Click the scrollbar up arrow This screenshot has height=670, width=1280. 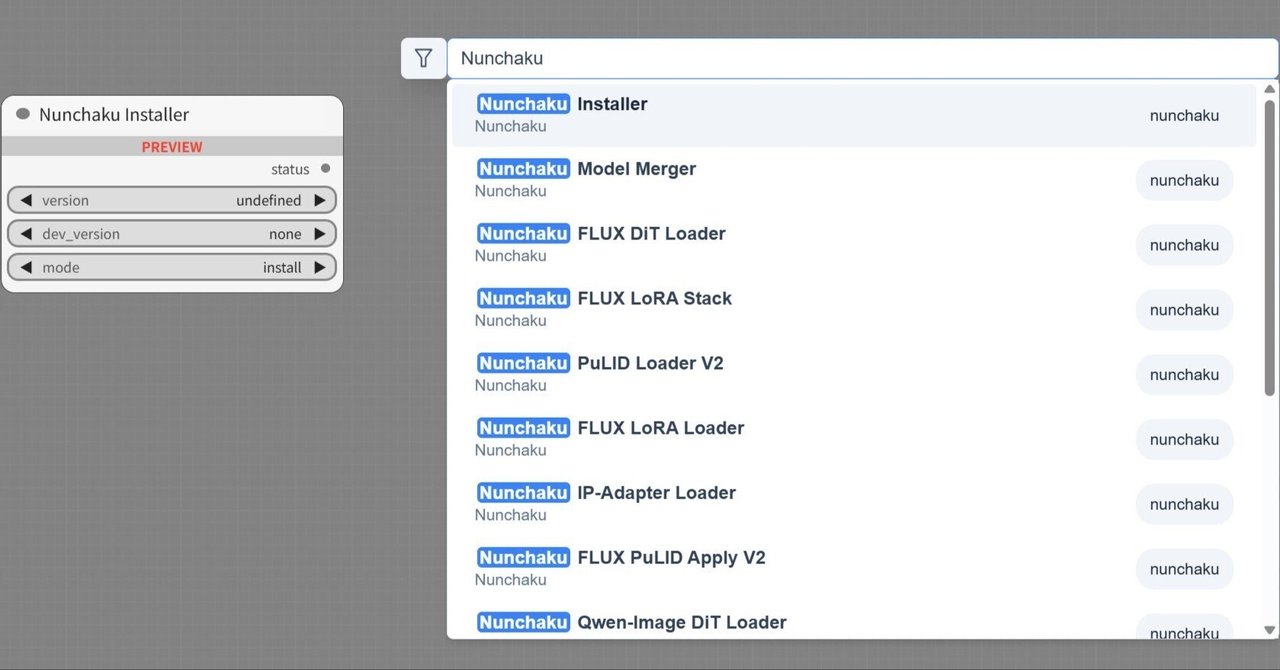(x=1271, y=87)
